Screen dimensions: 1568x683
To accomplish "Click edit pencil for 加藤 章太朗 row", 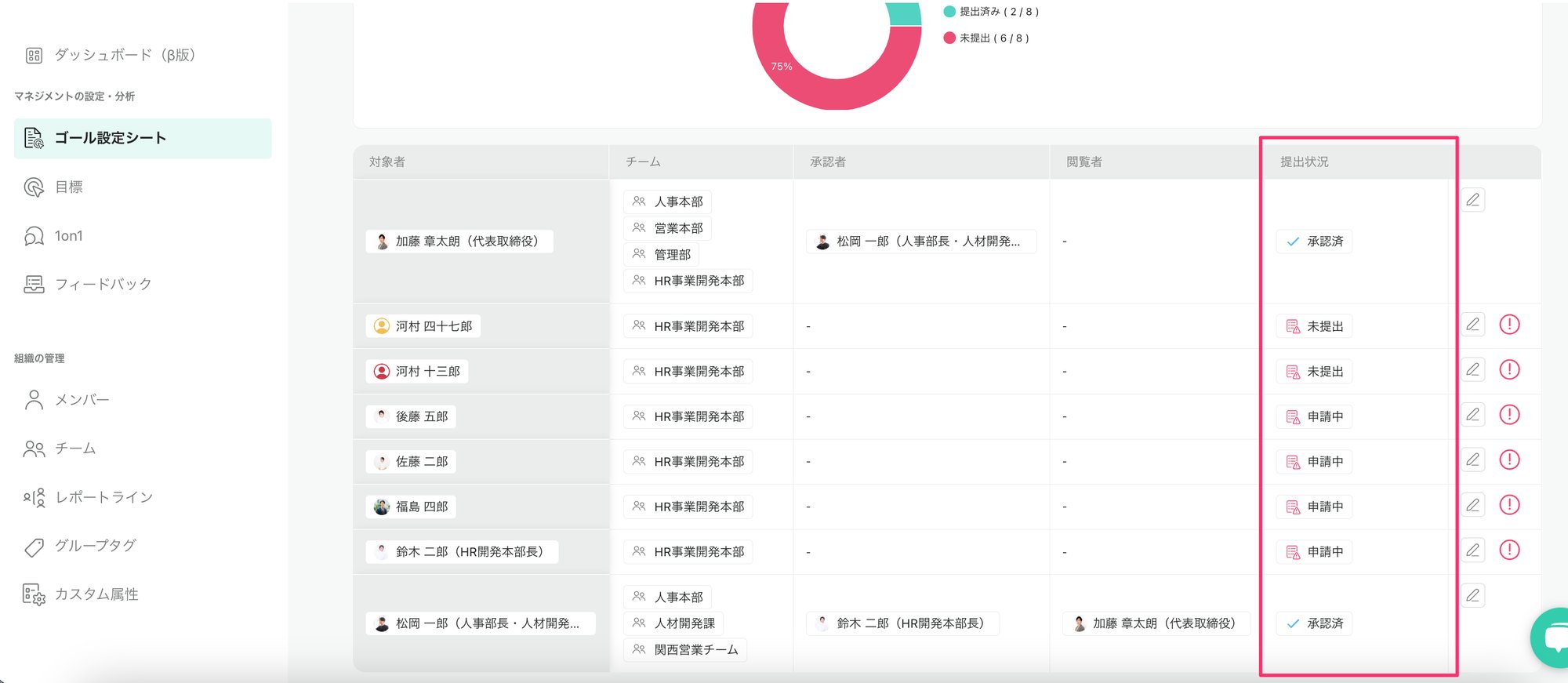I will click(1472, 200).
